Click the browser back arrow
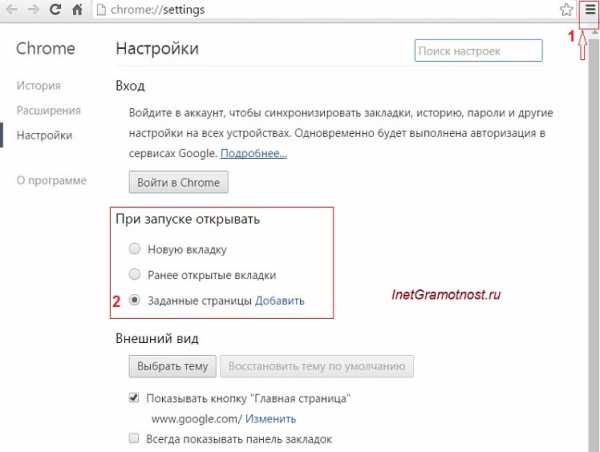Viewport: 600px width, 452px height. pyautogui.click(x=11, y=9)
